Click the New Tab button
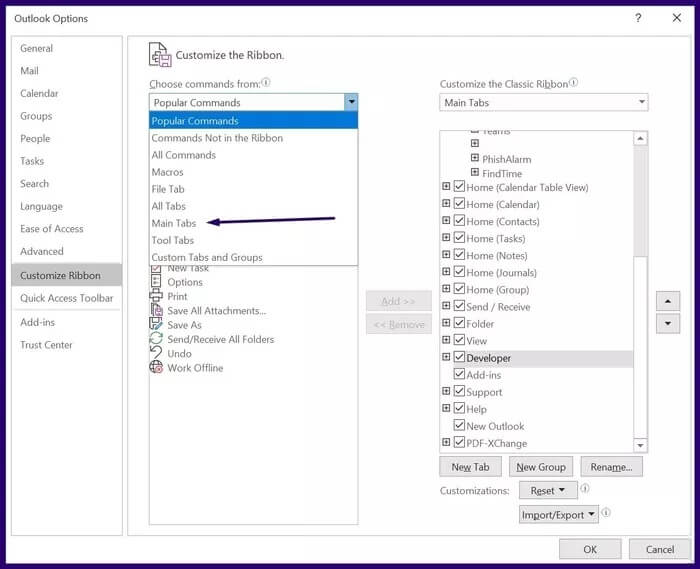Image resolution: width=700 pixels, height=569 pixels. [470, 467]
